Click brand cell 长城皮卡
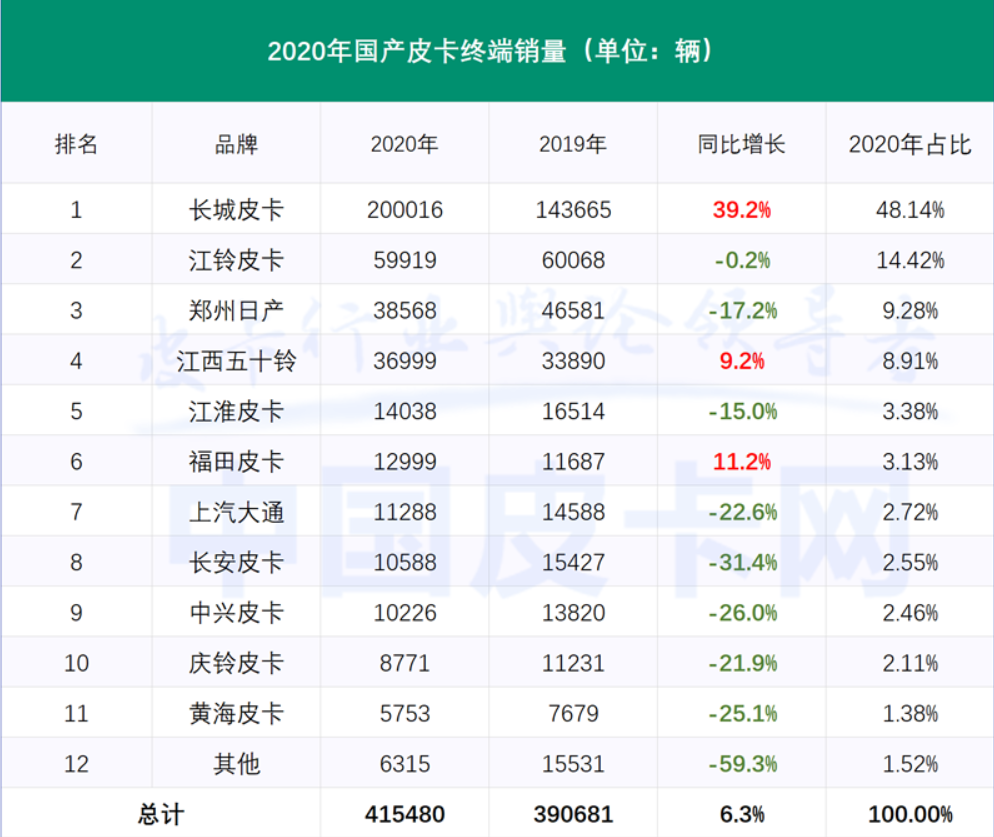 tap(236, 210)
